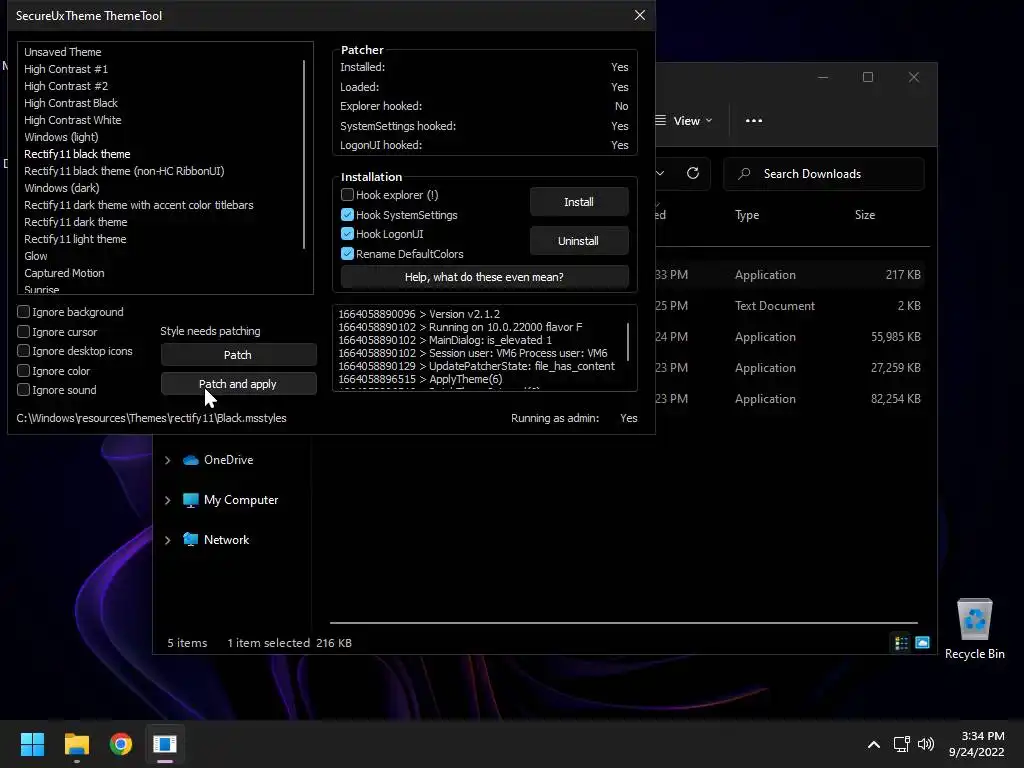Screen dimensions: 1024x768
Task: Click the Network icon in sidebar
Action: coord(191,539)
